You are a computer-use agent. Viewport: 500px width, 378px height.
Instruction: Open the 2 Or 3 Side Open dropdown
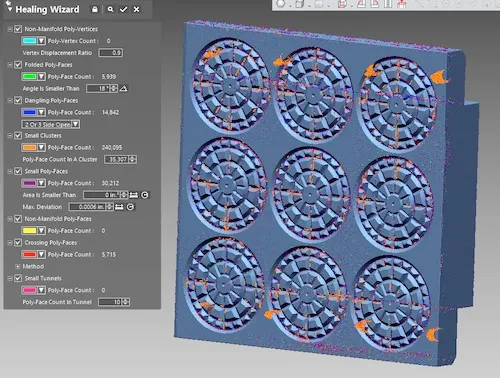(x=51, y=124)
